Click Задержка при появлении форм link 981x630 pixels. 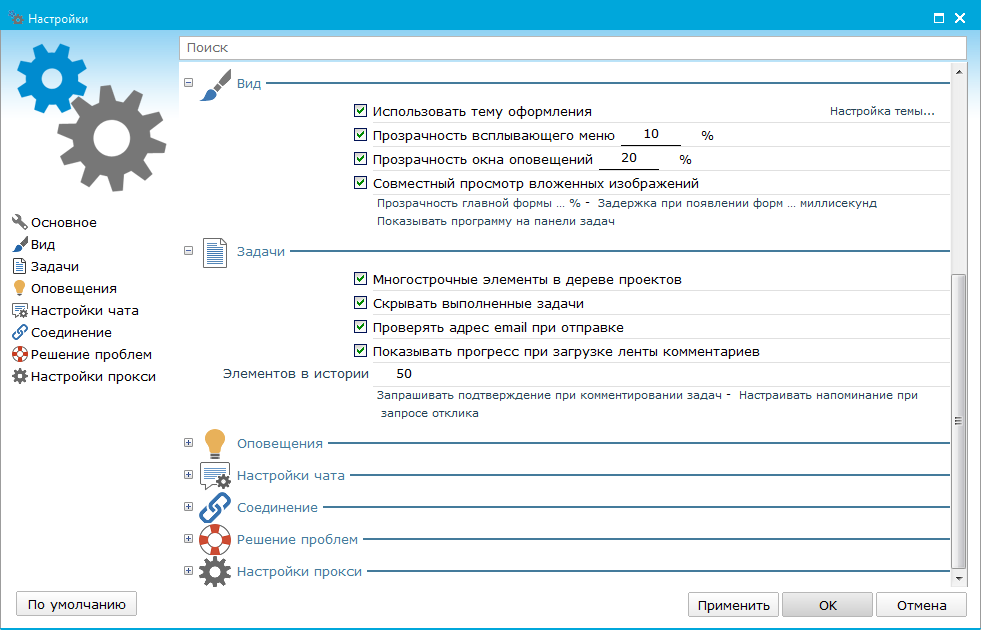pyautogui.click(x=737, y=203)
